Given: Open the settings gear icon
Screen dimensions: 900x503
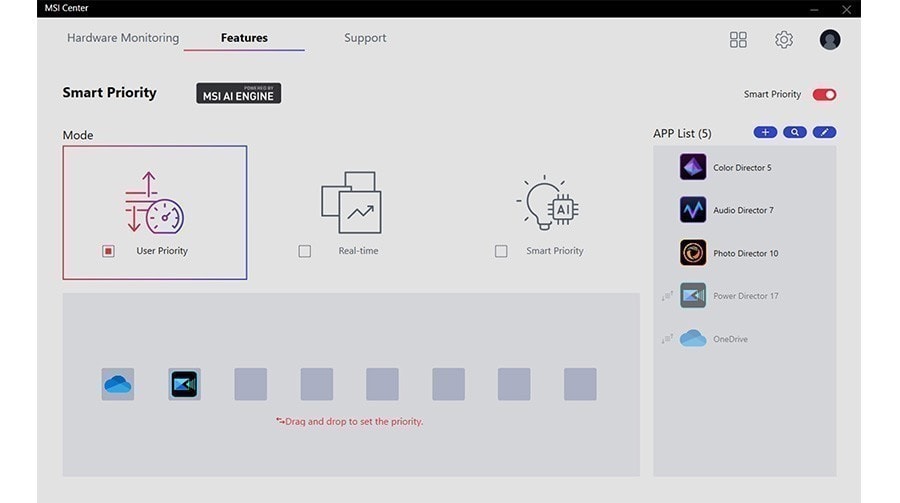Looking at the screenshot, I should click(x=784, y=40).
